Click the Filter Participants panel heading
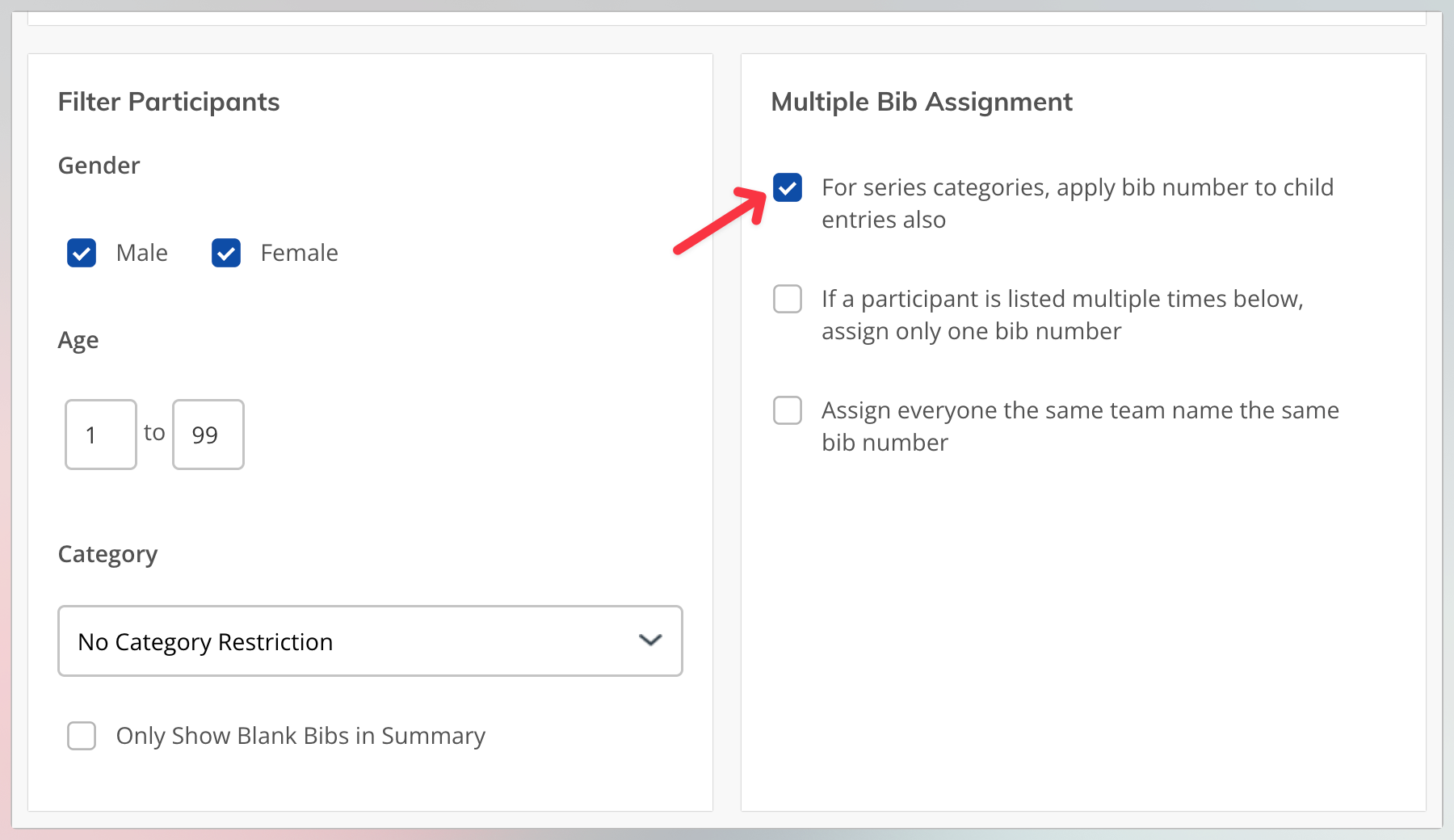This screenshot has width=1454, height=840. click(168, 102)
